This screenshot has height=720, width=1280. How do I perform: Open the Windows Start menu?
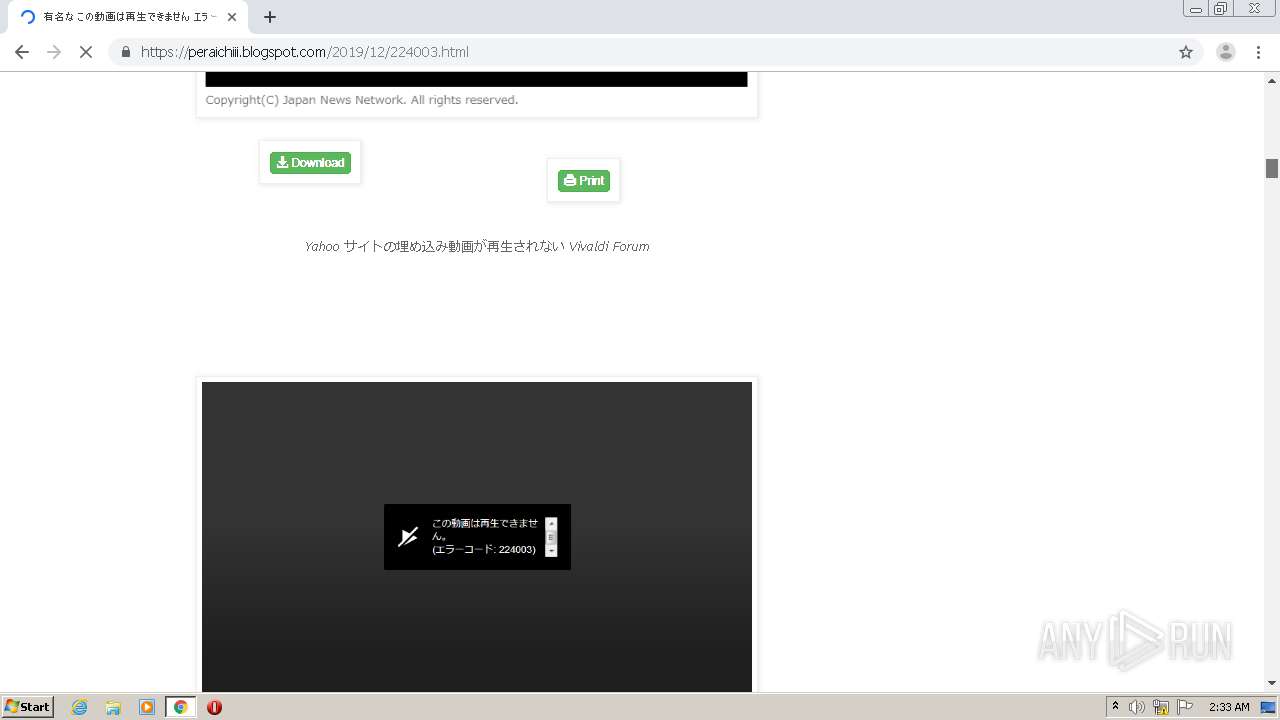click(27, 707)
